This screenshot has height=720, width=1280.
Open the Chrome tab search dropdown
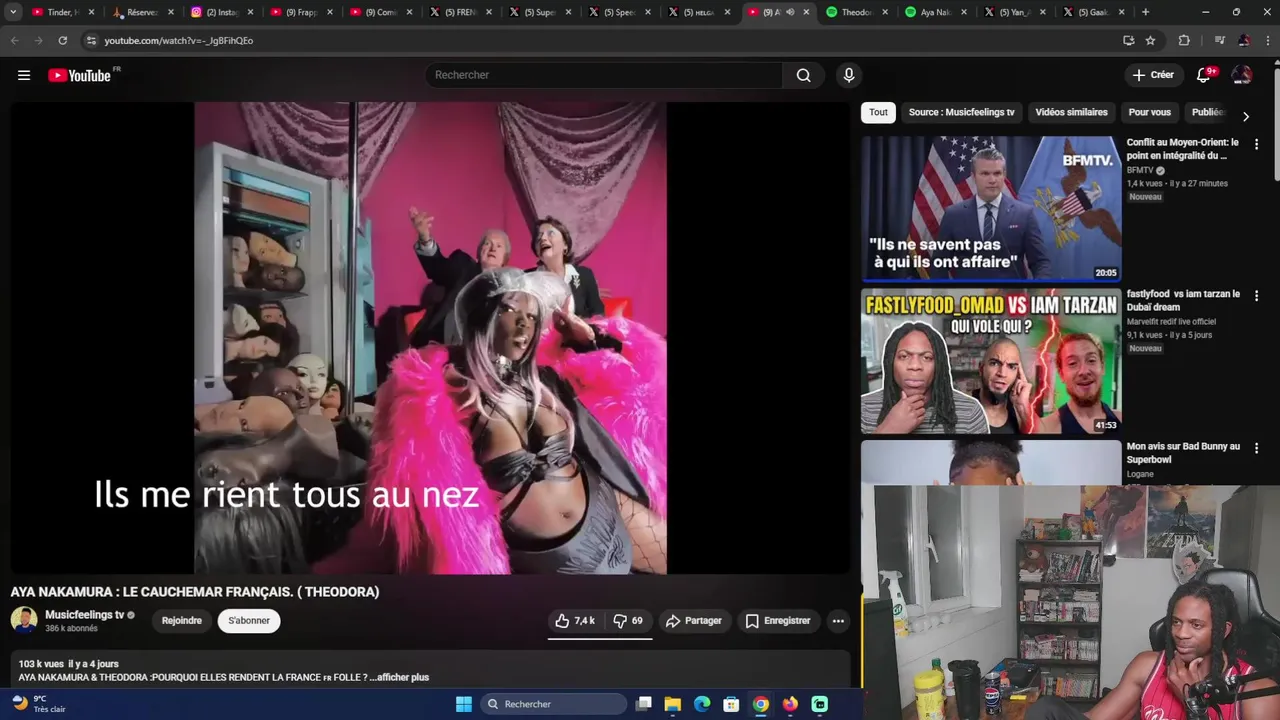pyautogui.click(x=13, y=12)
